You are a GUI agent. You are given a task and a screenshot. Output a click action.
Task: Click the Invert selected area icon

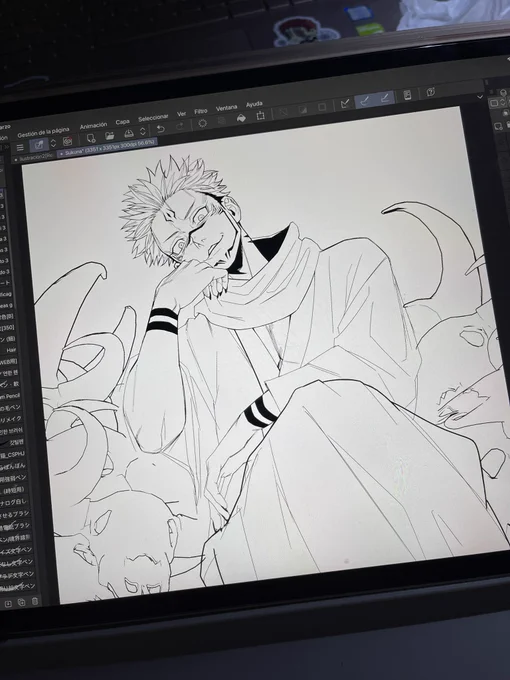pyautogui.click(x=303, y=110)
